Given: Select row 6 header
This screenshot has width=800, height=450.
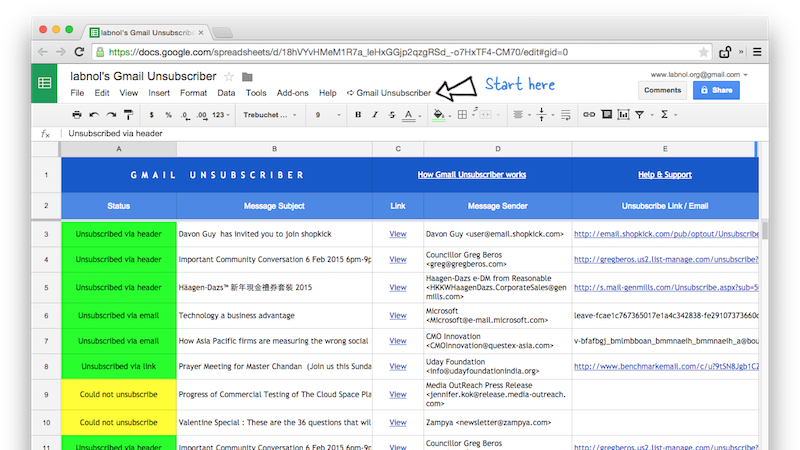Looking at the screenshot, I should [x=46, y=316].
